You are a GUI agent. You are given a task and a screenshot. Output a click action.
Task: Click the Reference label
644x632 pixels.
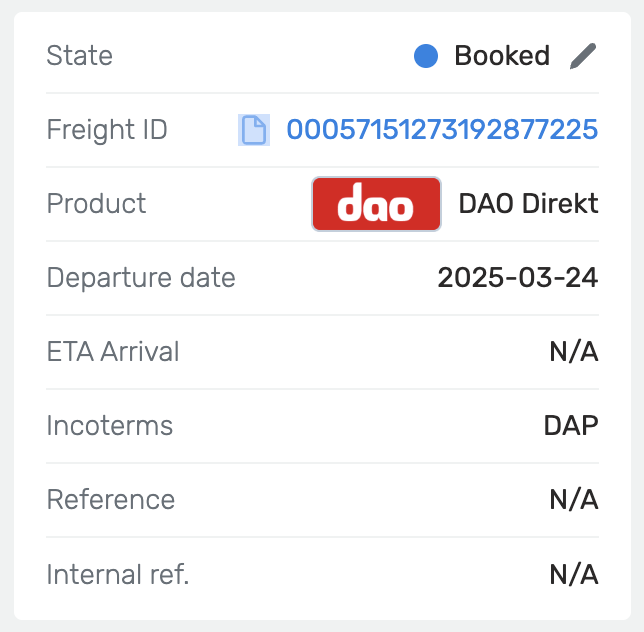[x=111, y=500]
